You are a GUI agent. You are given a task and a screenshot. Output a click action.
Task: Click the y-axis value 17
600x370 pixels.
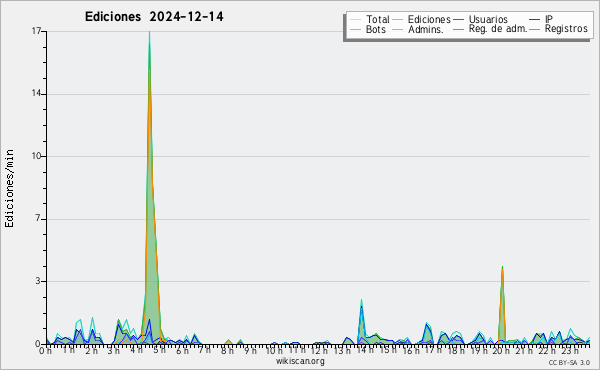pos(36,31)
